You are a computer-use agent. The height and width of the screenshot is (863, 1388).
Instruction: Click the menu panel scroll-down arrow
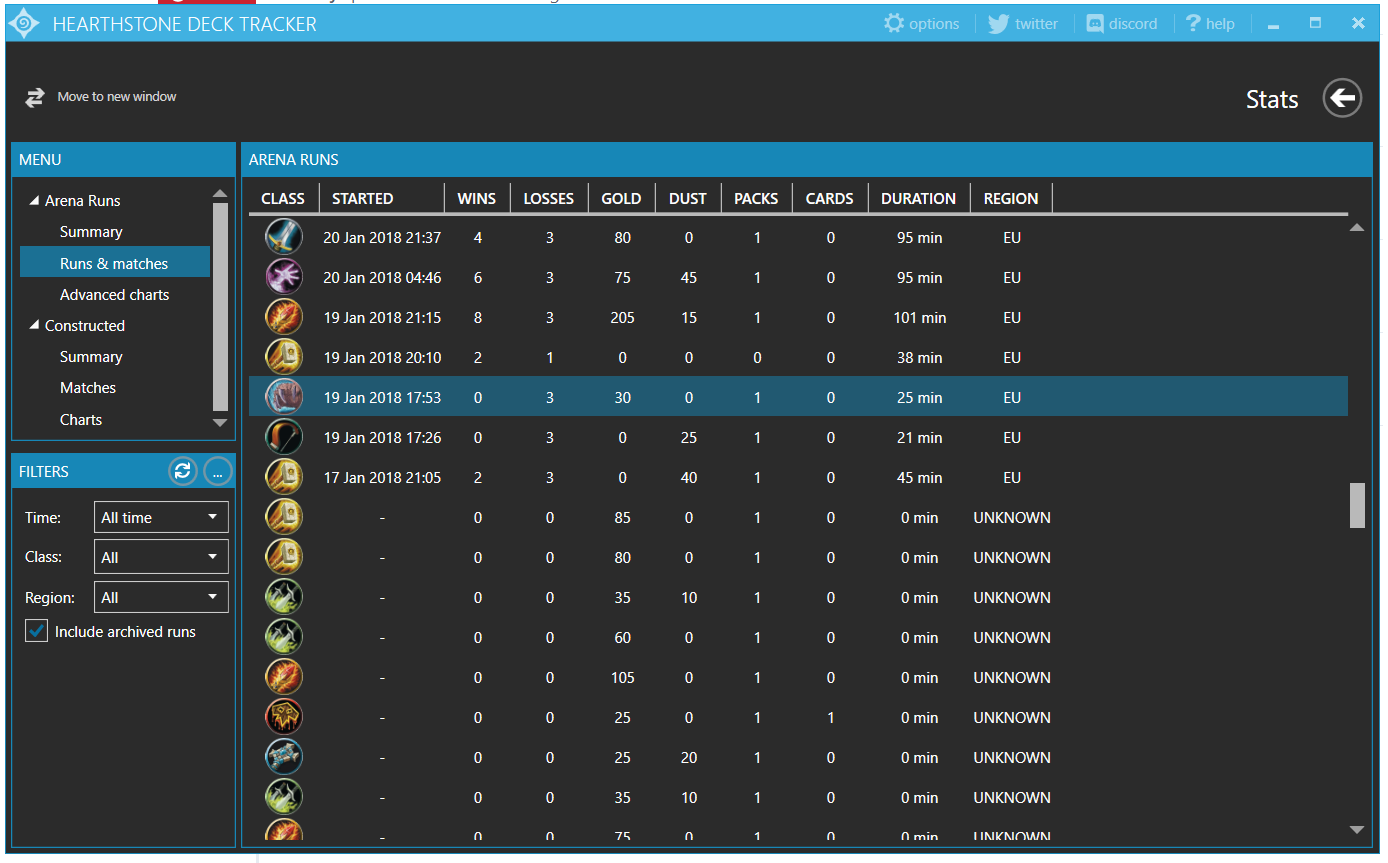(221, 423)
